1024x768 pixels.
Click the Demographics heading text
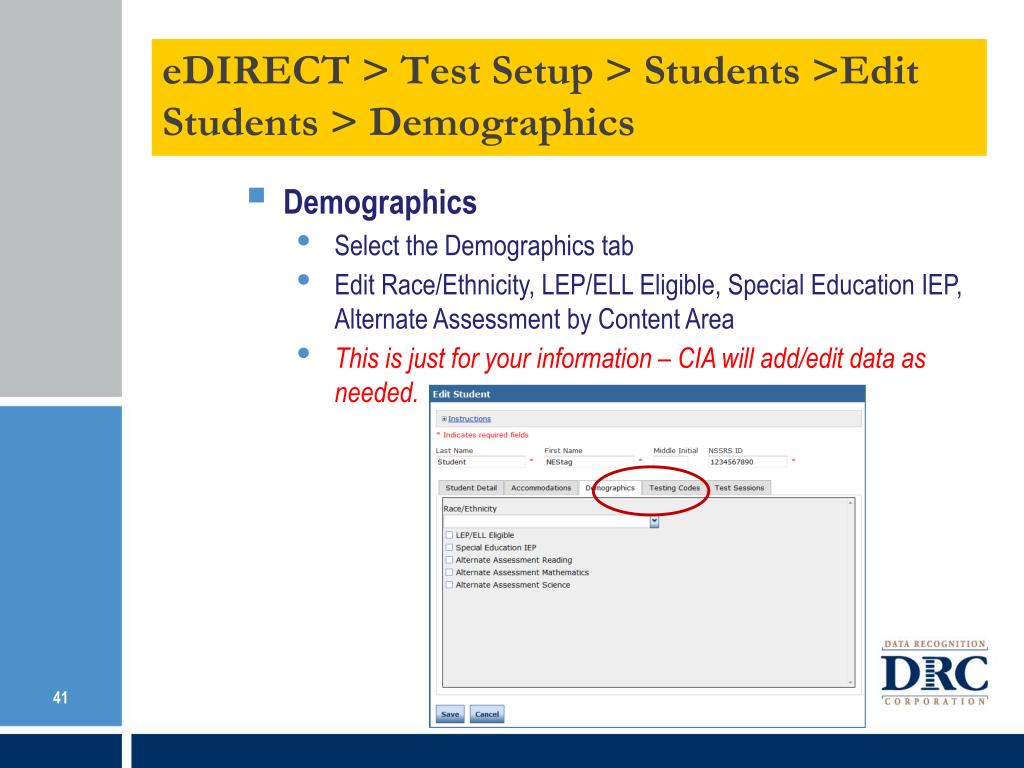click(379, 202)
